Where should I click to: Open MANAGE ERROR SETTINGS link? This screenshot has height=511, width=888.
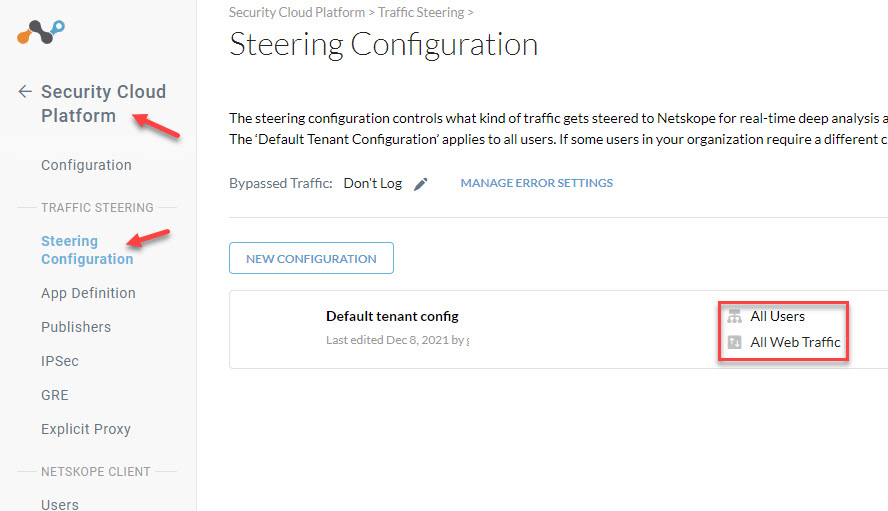coord(536,183)
